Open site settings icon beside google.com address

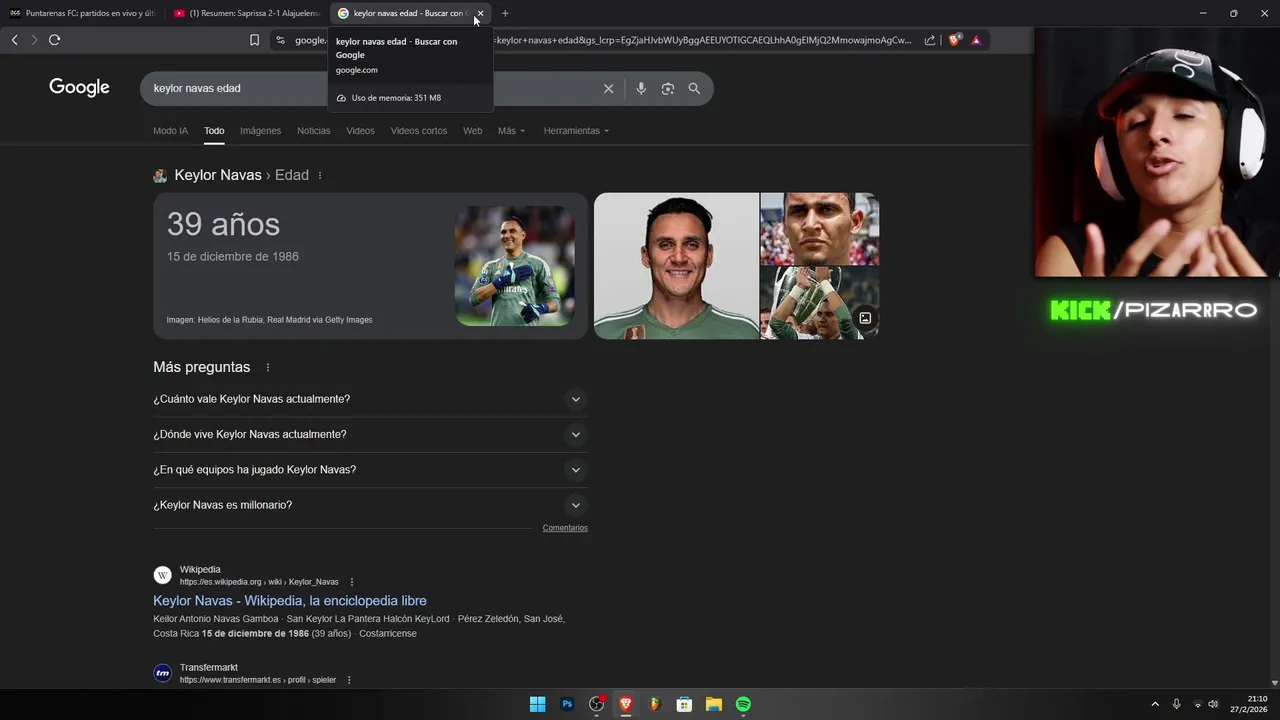(280, 40)
